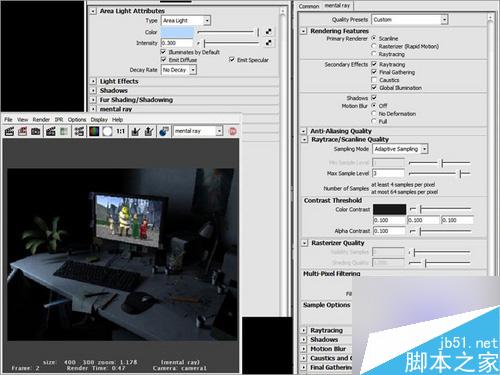
Task: Toggle the Global Illumination checkbox
Action: (x=374, y=88)
